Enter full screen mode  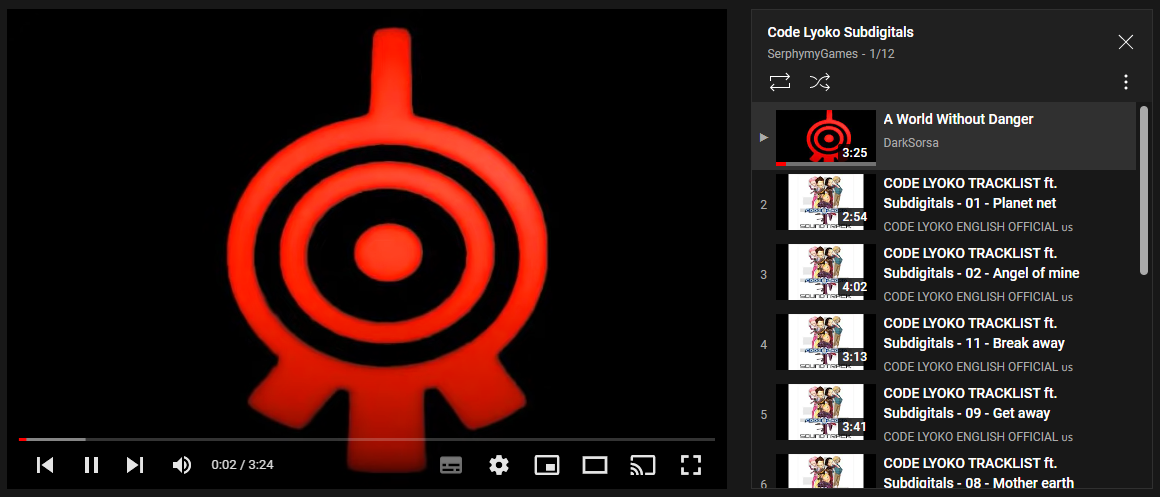point(690,465)
